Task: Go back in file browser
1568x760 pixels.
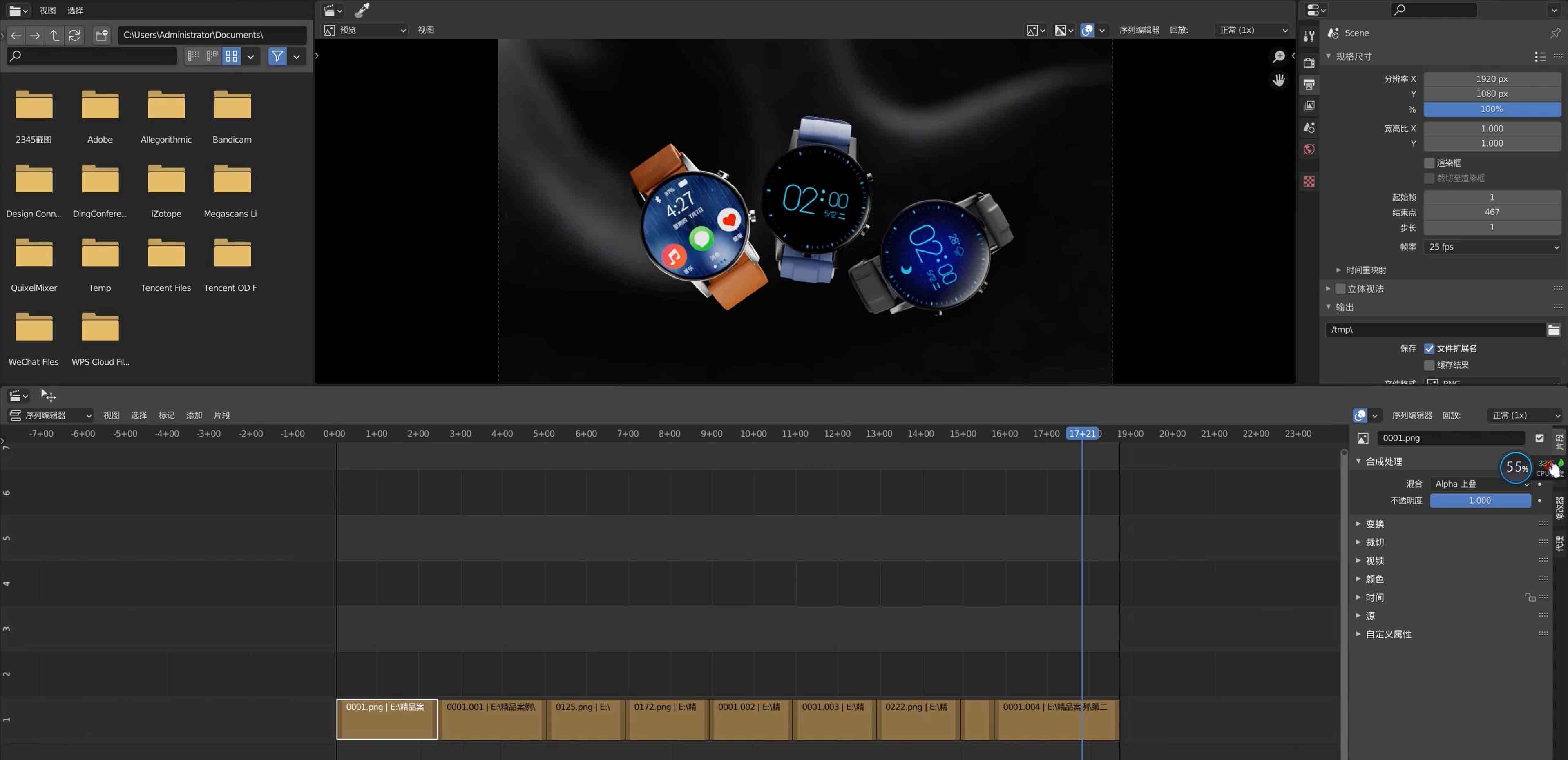Action: click(16, 35)
